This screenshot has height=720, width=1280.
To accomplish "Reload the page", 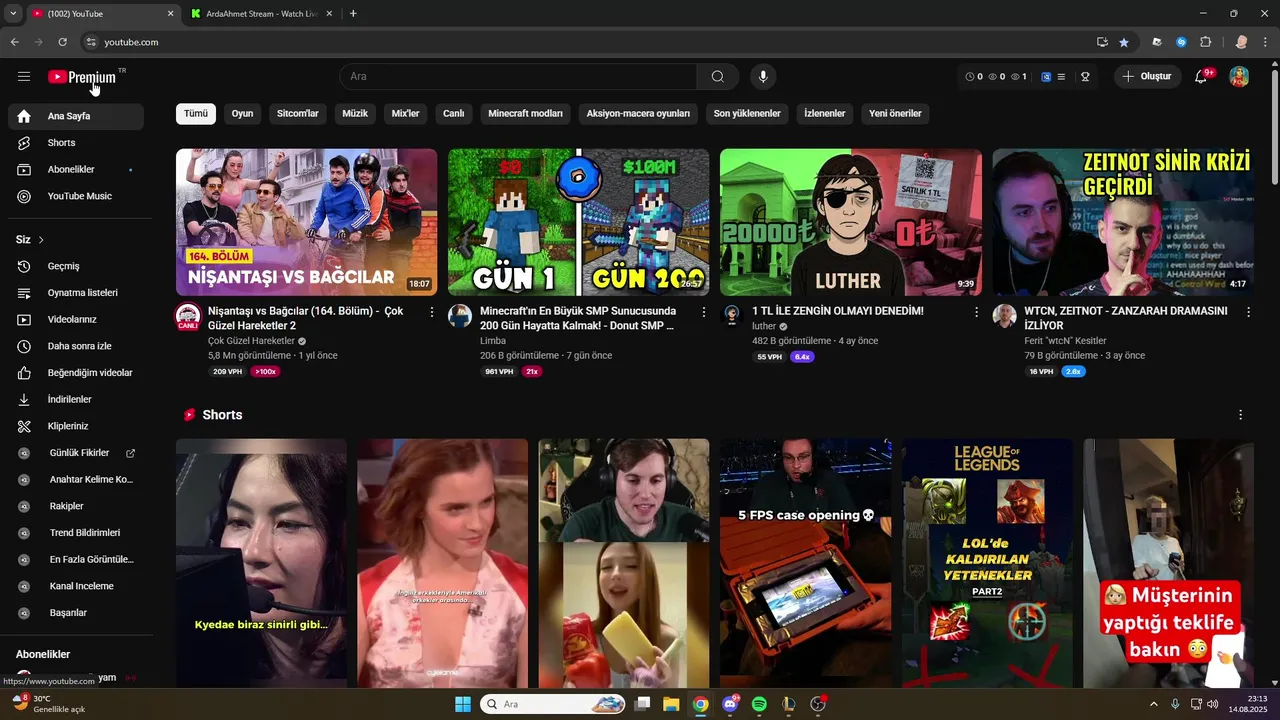I will 62,42.
